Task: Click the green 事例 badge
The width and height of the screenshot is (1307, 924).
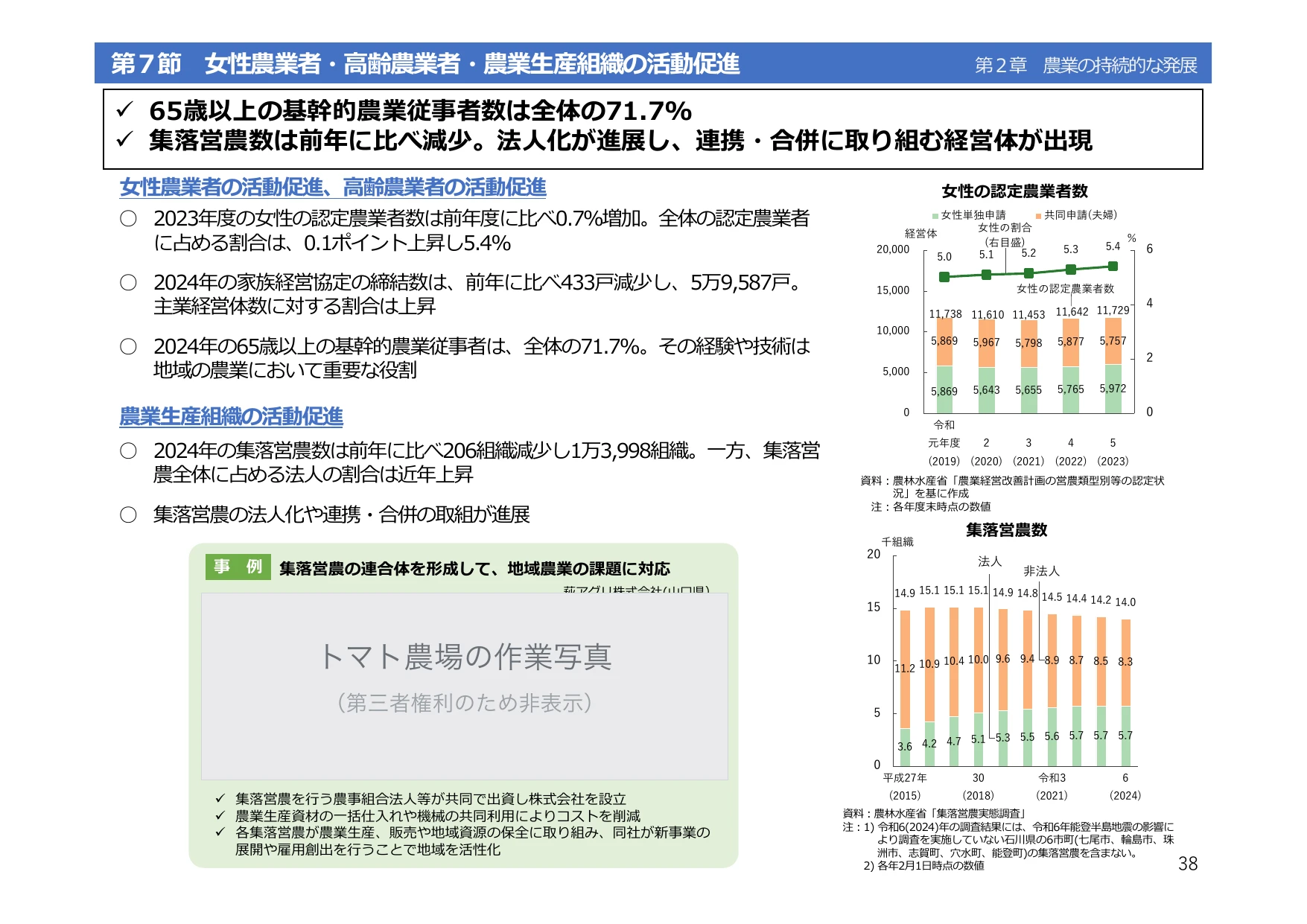Action: [238, 567]
